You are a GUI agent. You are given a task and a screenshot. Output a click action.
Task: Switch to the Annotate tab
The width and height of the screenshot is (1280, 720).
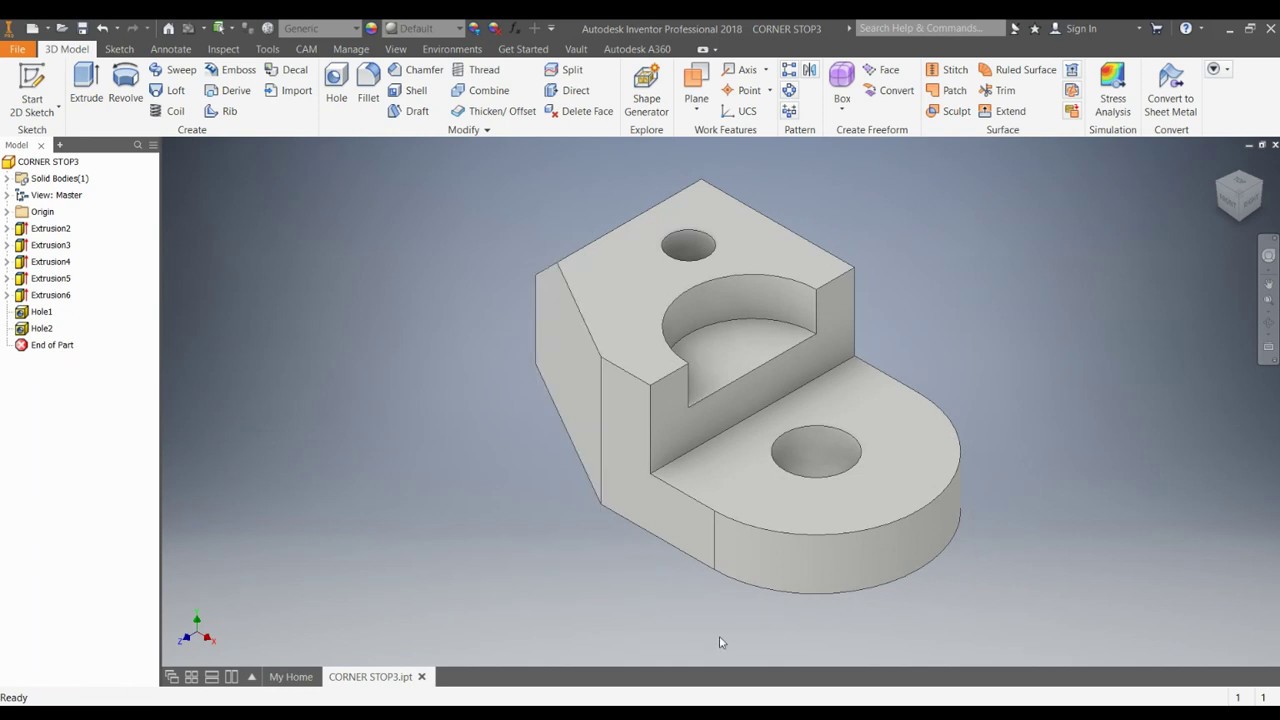(x=171, y=49)
